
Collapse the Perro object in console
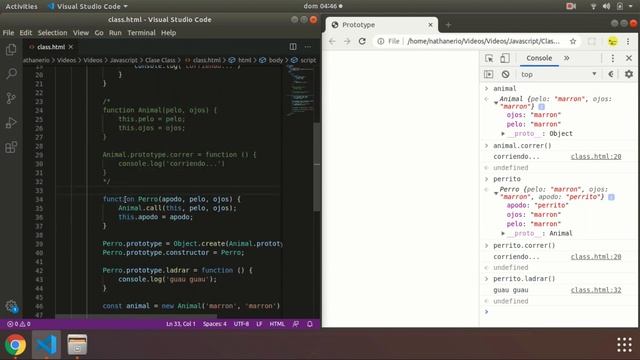pyautogui.click(x=496, y=193)
